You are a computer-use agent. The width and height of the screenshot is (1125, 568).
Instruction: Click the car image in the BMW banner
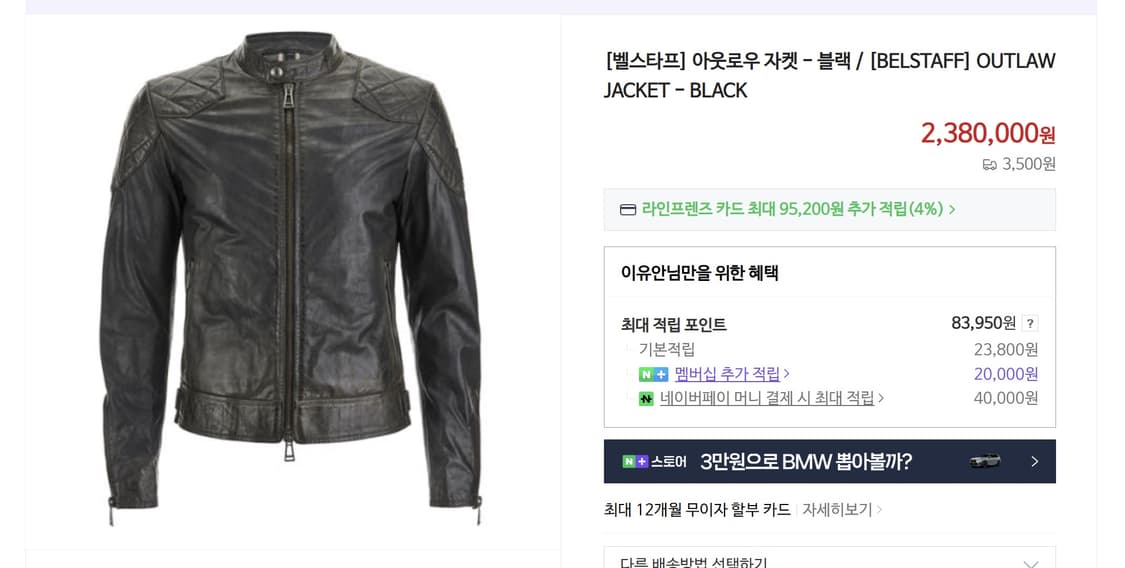coord(985,461)
